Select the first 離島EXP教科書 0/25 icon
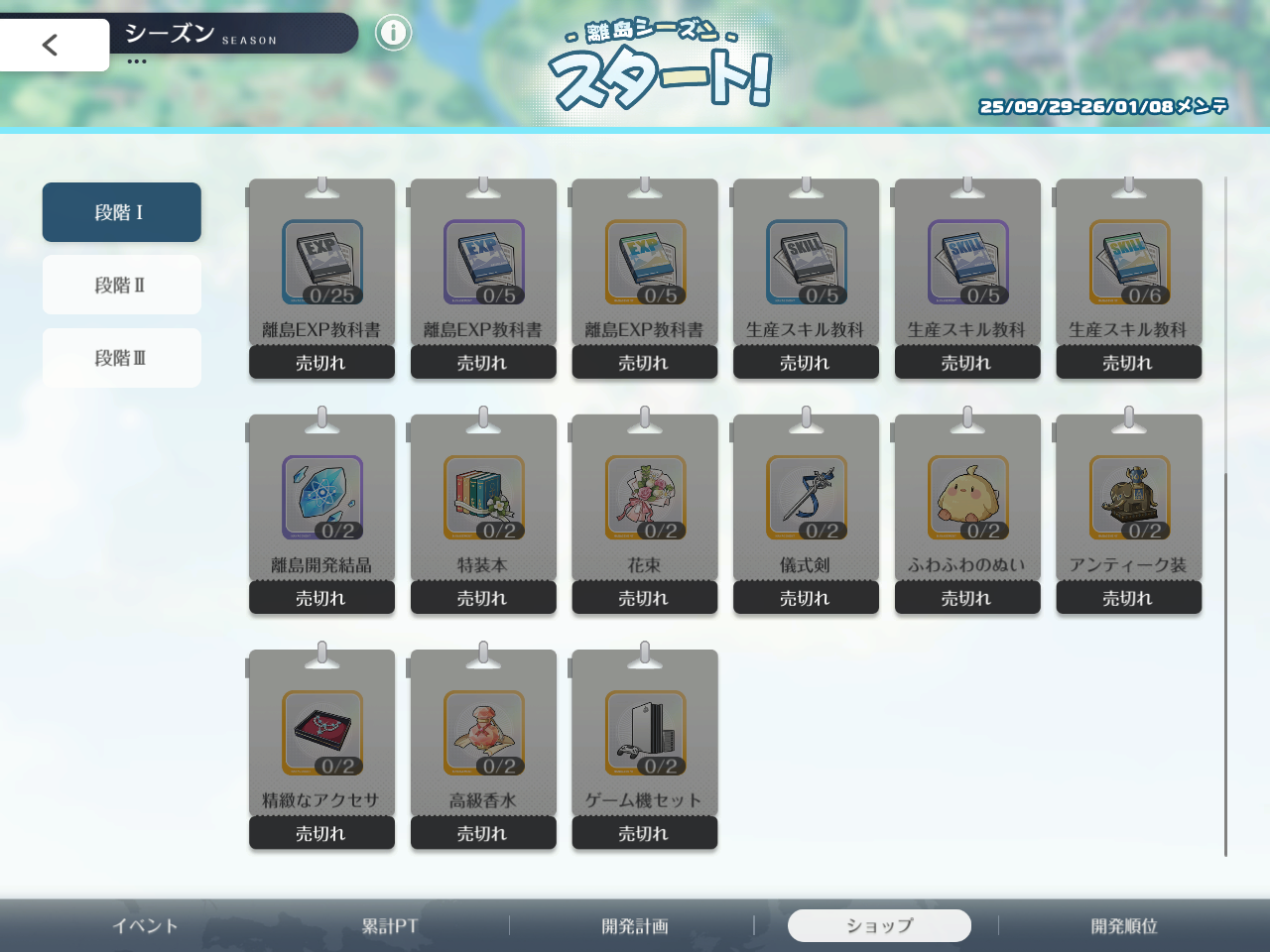This screenshot has width=1270, height=952. click(322, 262)
